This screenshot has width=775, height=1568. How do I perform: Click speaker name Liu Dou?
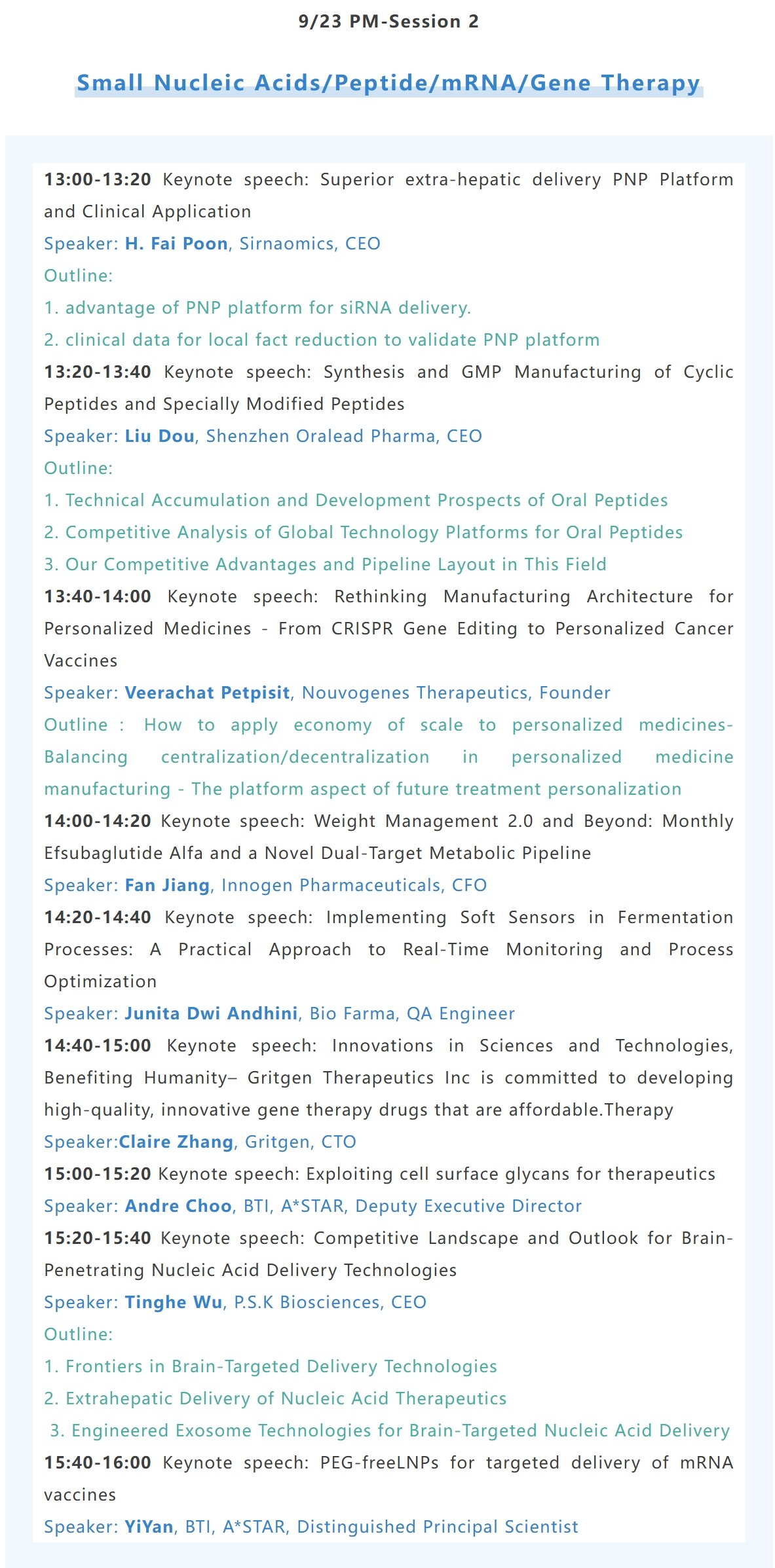[160, 436]
